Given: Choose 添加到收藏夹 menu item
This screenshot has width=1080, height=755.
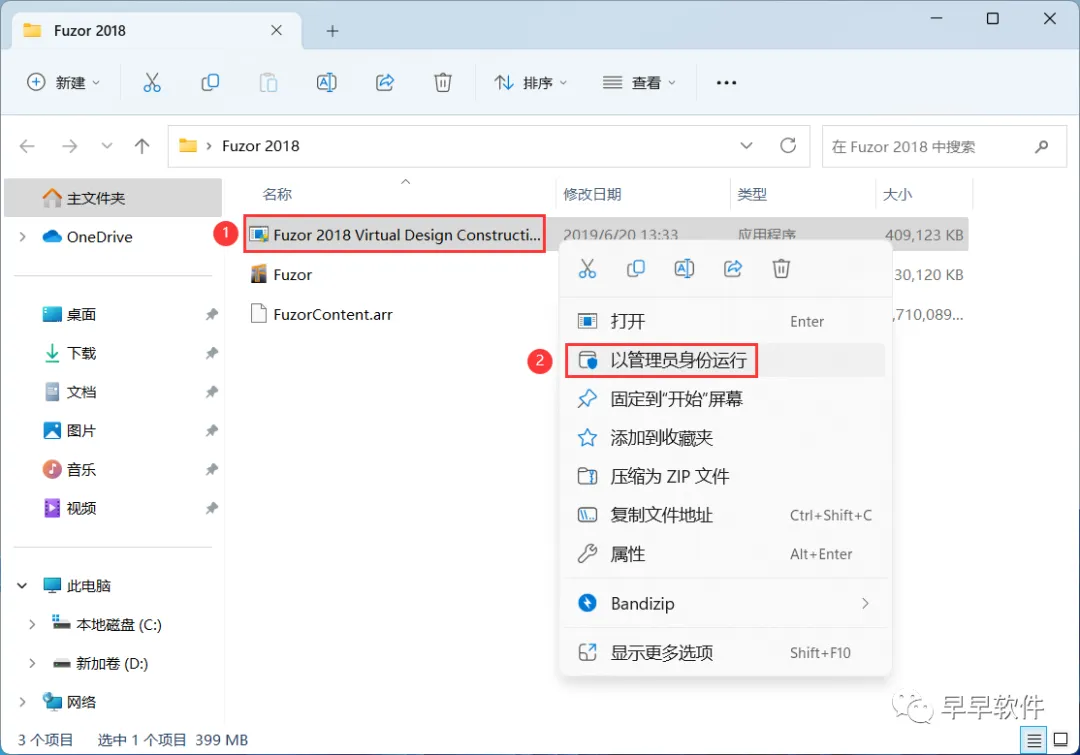Looking at the screenshot, I should point(725,437).
